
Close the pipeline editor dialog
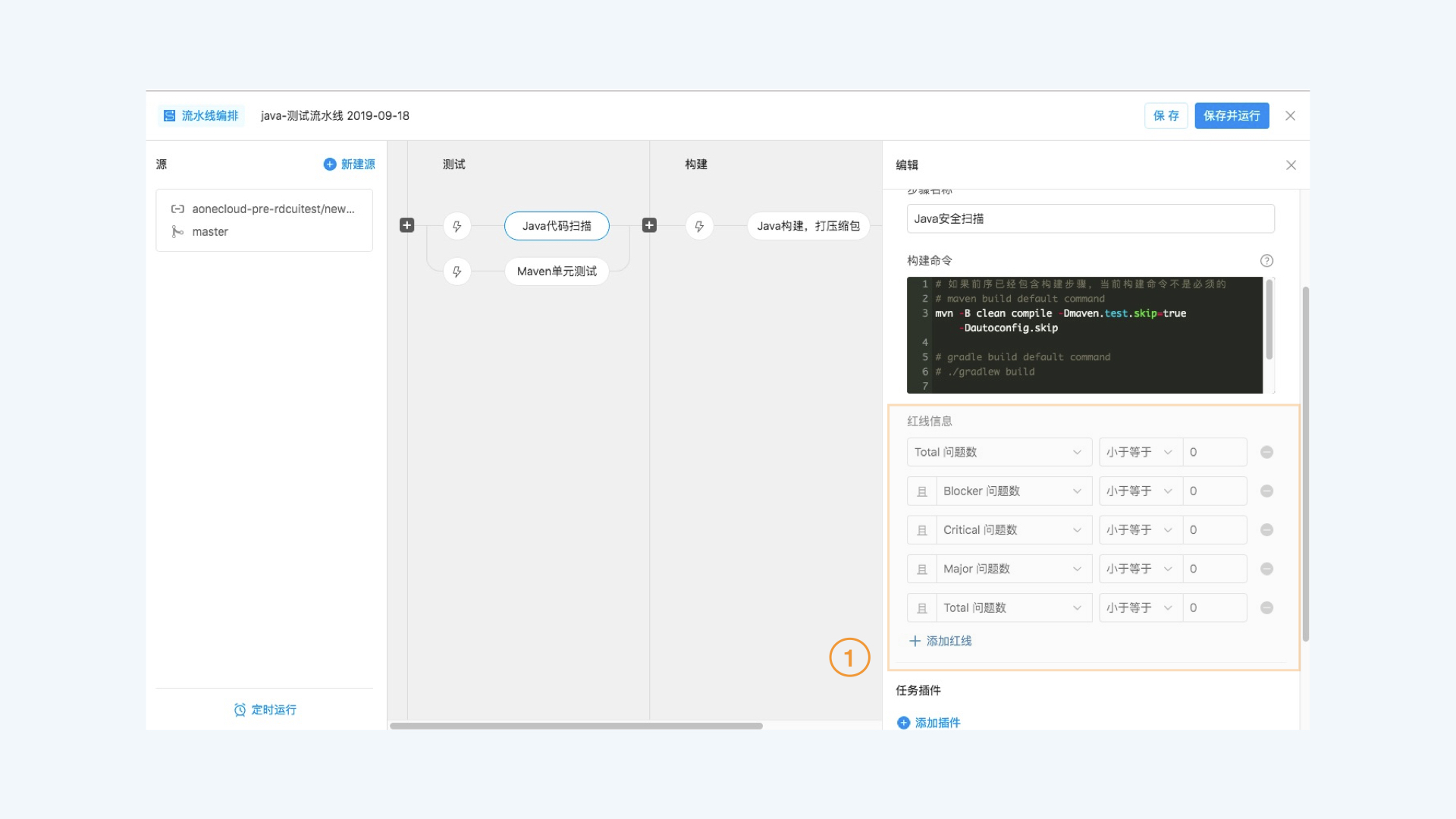coord(1290,115)
